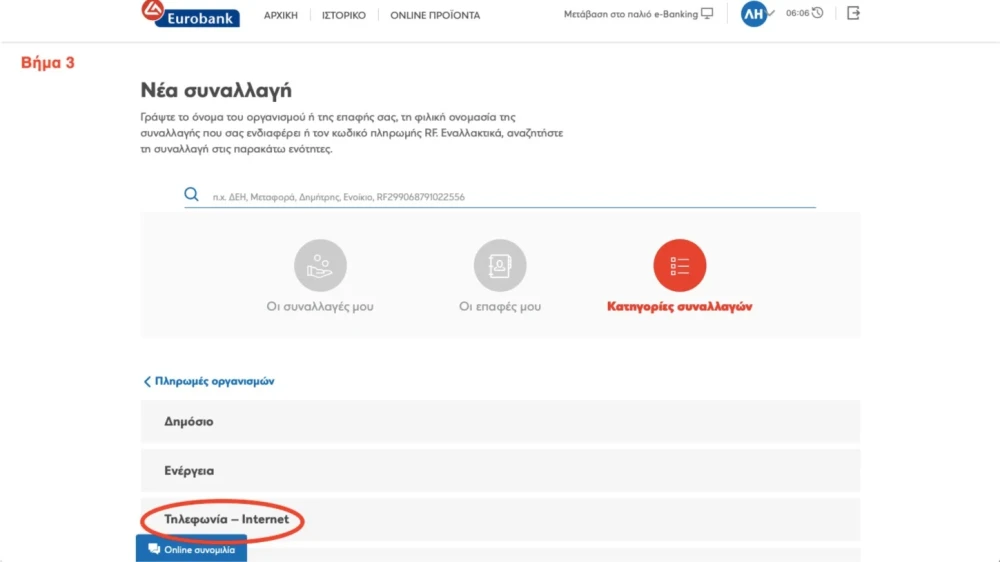Click the Eurobank logo
This screenshot has height=562, width=1000.
click(190, 14)
